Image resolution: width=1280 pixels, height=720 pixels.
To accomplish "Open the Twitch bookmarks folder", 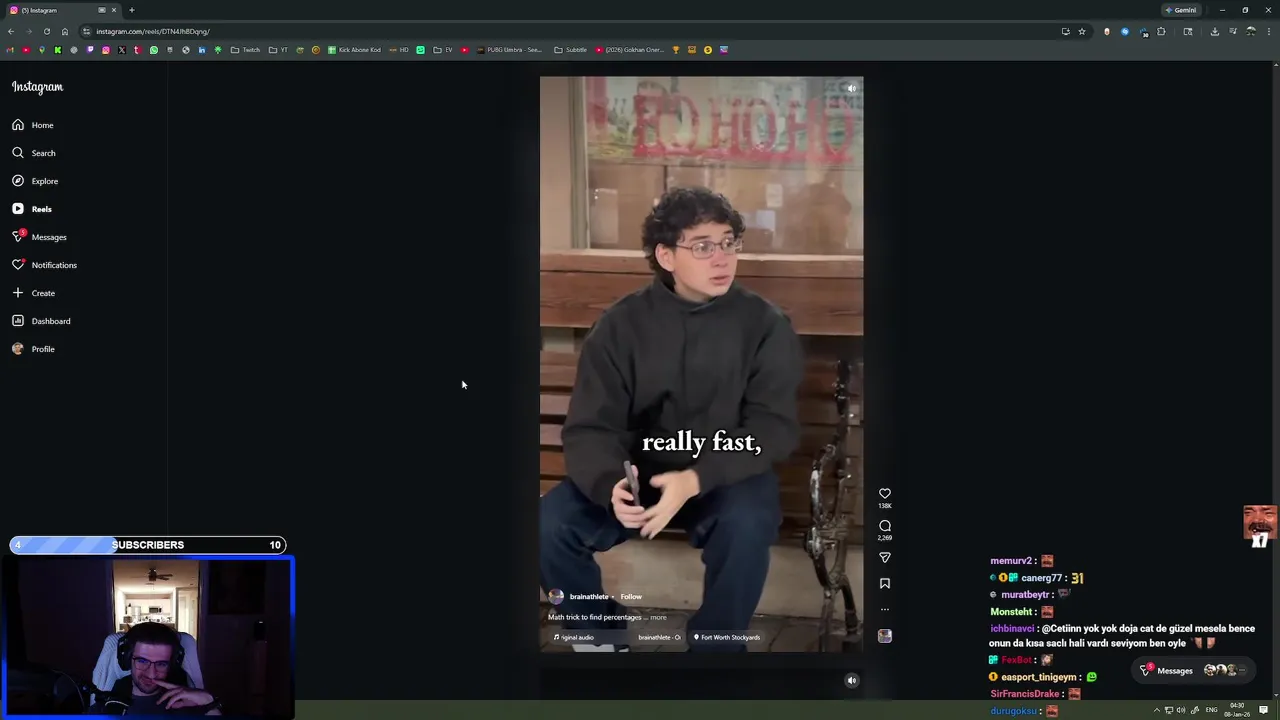I will pyautogui.click(x=245, y=50).
